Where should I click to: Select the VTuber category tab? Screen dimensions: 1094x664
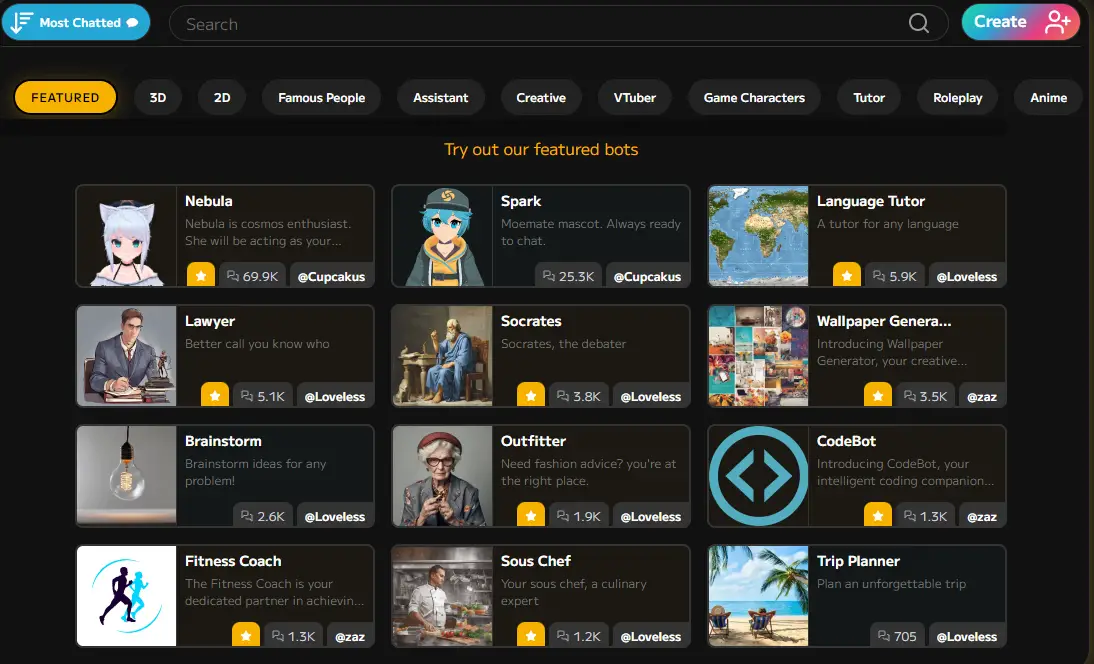635,98
